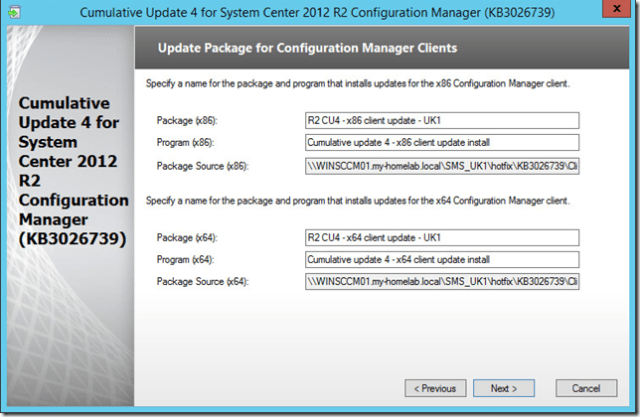Edit the Program (x86) name field
This screenshot has height=417, width=640.
[442, 142]
